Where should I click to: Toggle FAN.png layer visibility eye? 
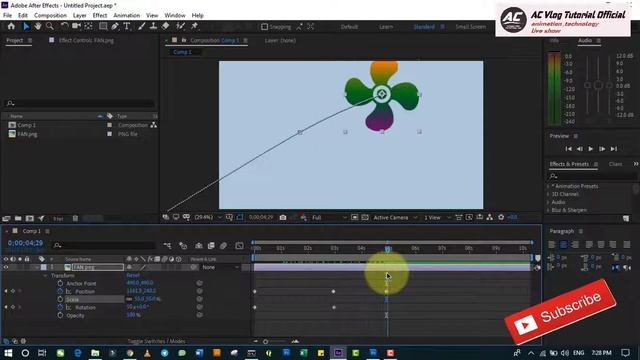(6, 267)
